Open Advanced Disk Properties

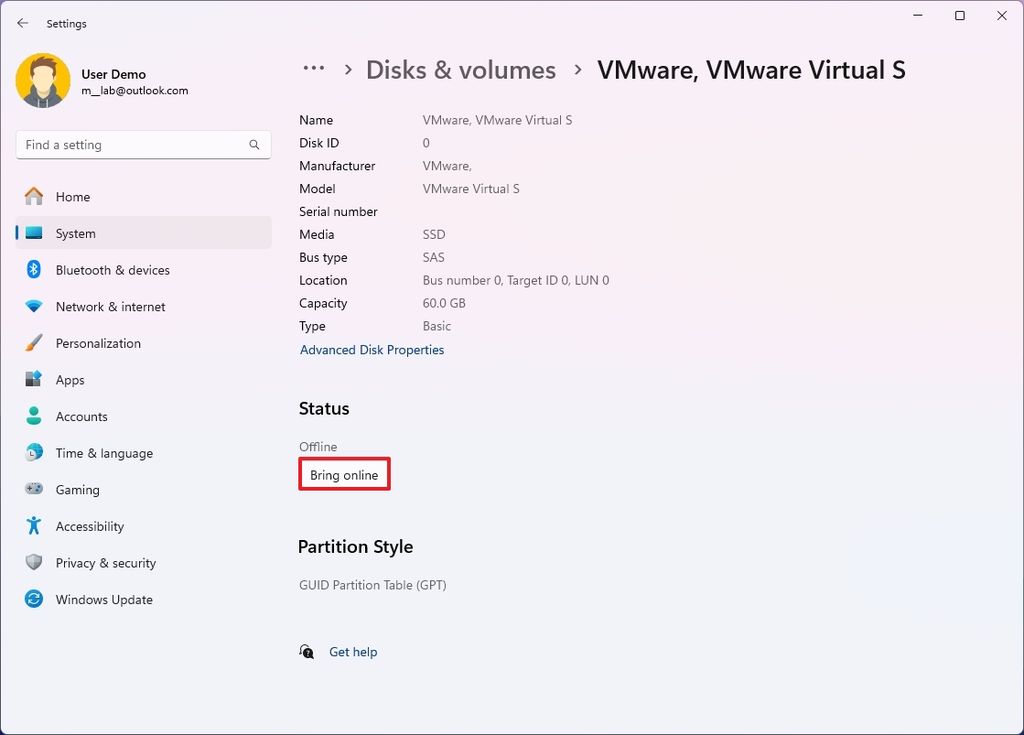coord(371,350)
